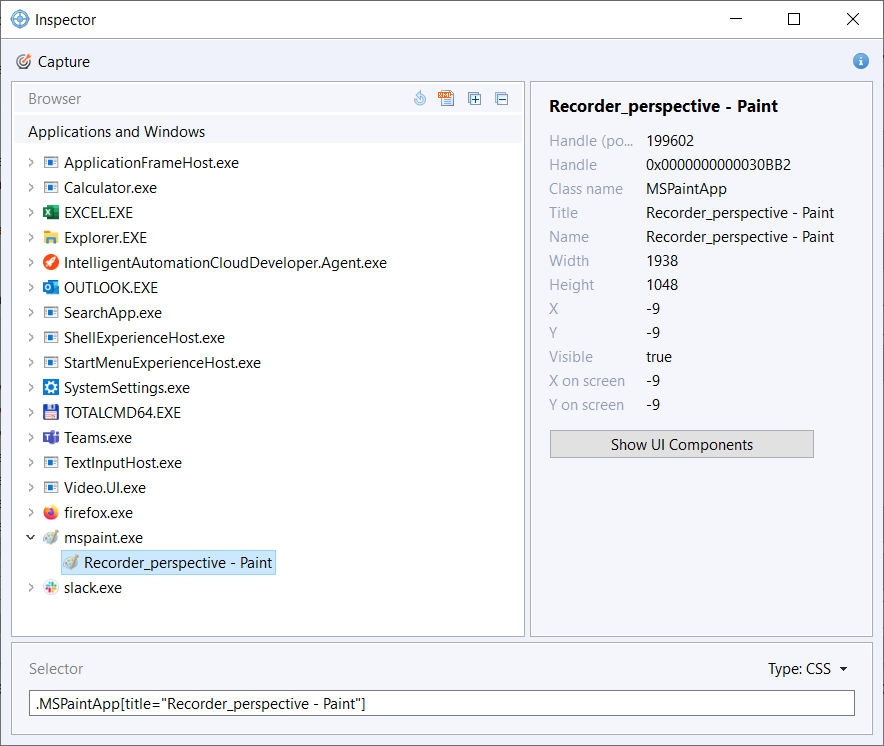Viewport: 884px width, 746px height.
Task: Expand the Calculator.exe node
Action: (31, 187)
